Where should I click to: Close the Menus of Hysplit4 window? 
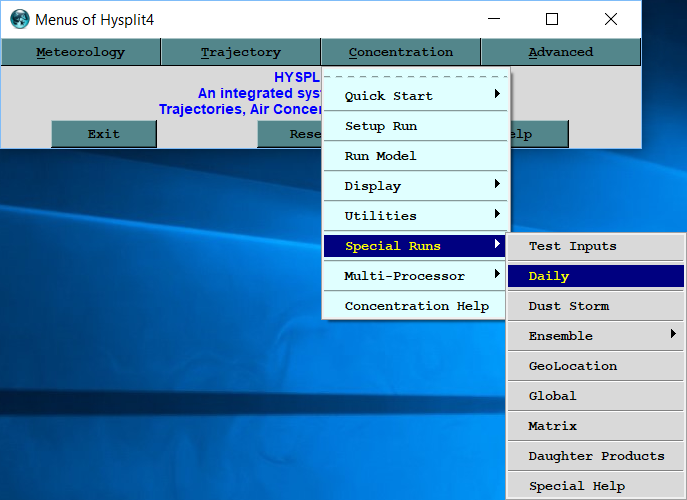tap(611, 19)
